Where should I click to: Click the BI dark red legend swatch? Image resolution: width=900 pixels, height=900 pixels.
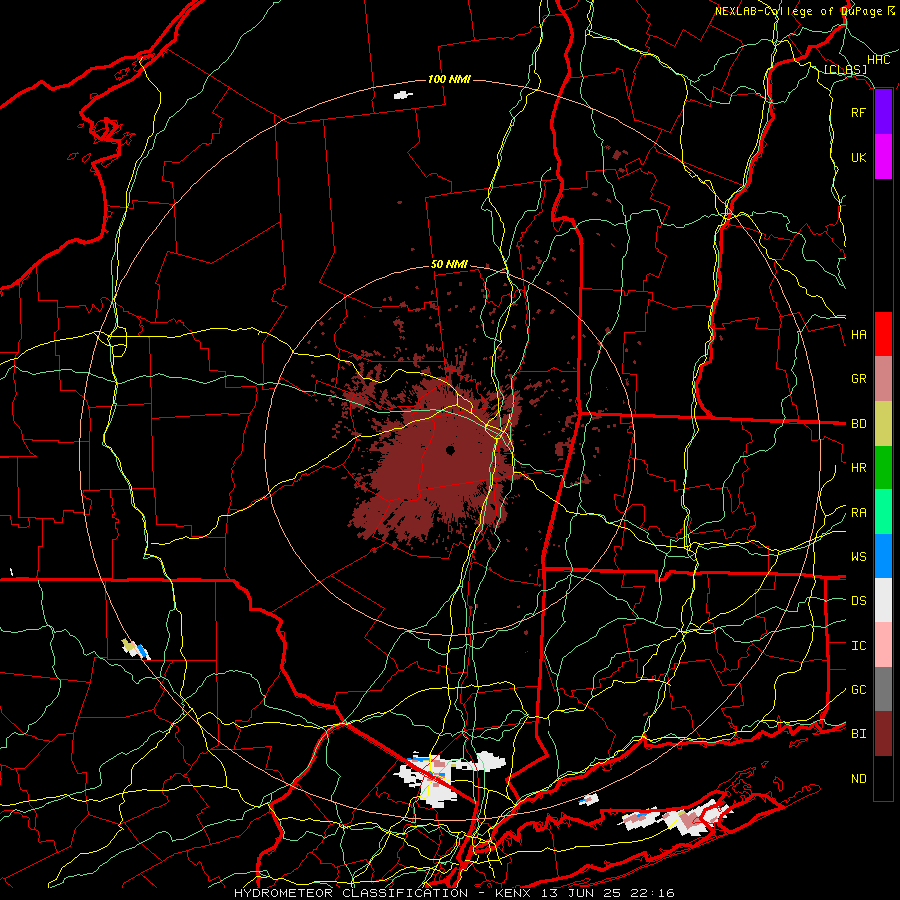pos(883,734)
